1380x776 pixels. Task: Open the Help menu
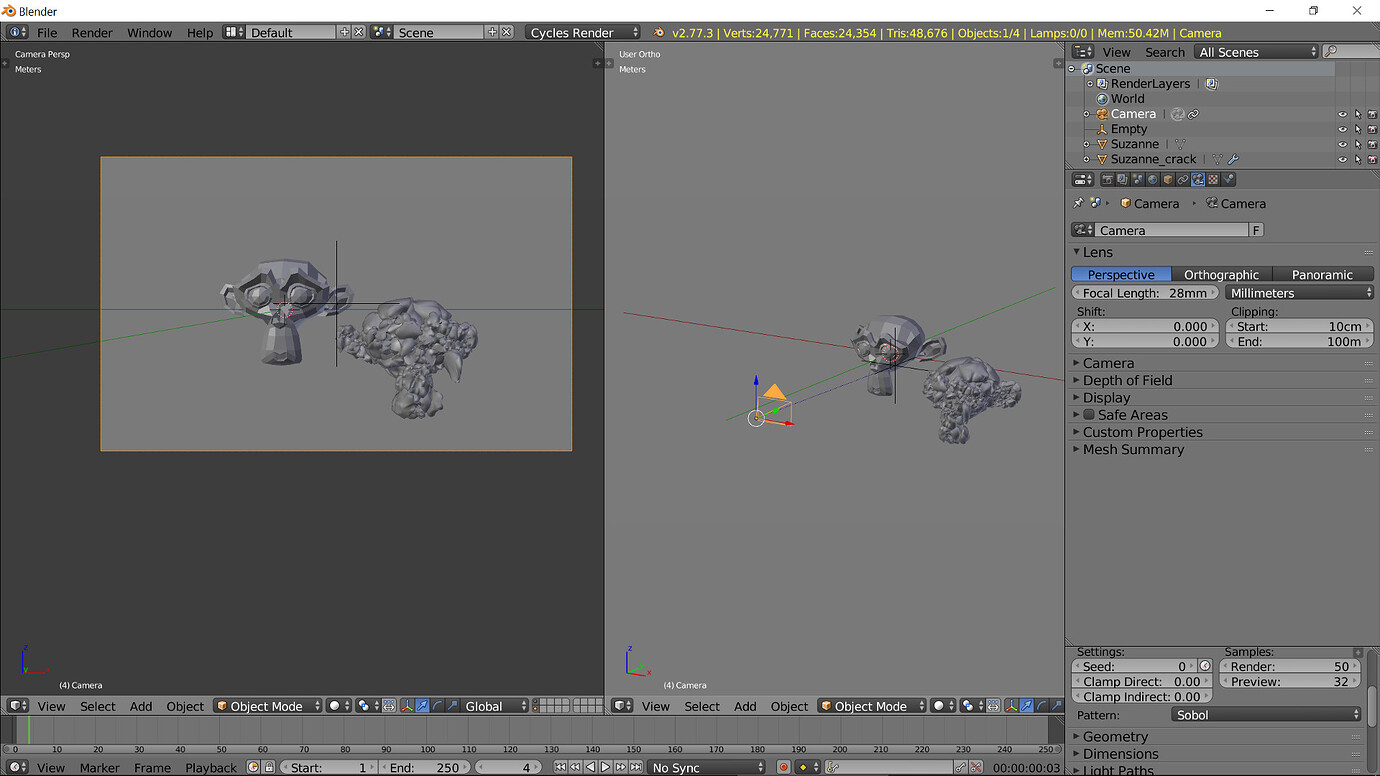(200, 32)
